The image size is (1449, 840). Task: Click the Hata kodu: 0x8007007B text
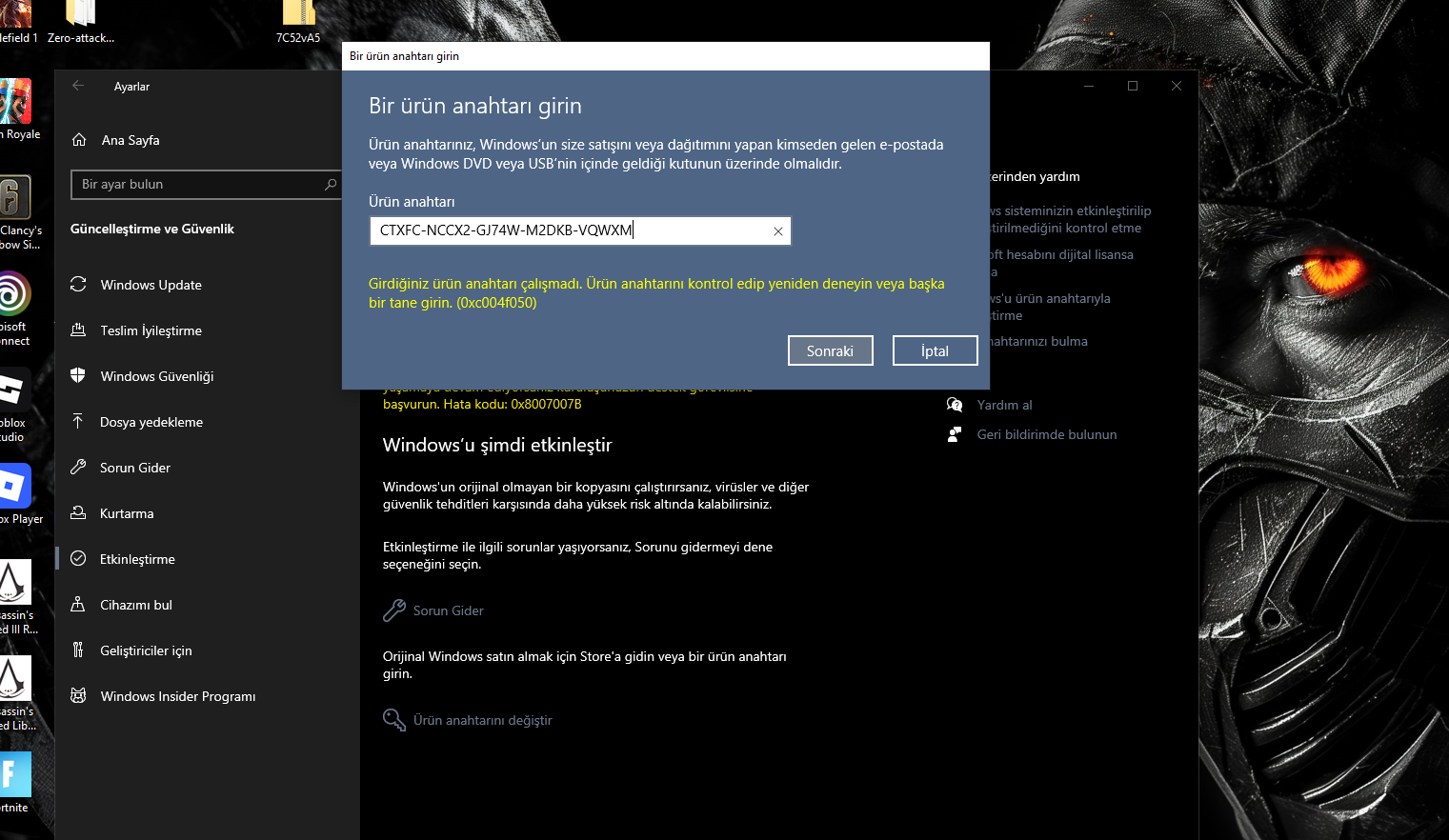click(512, 404)
